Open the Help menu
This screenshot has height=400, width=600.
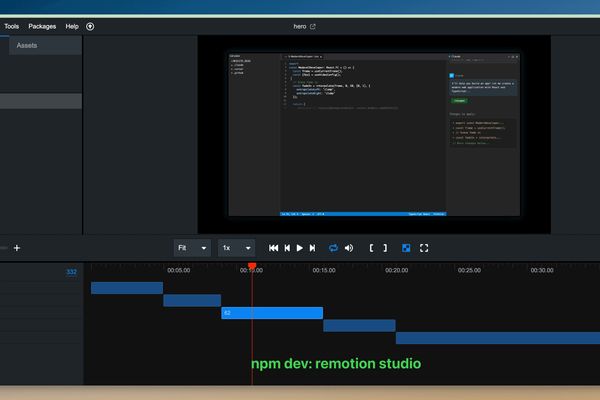[72, 26]
